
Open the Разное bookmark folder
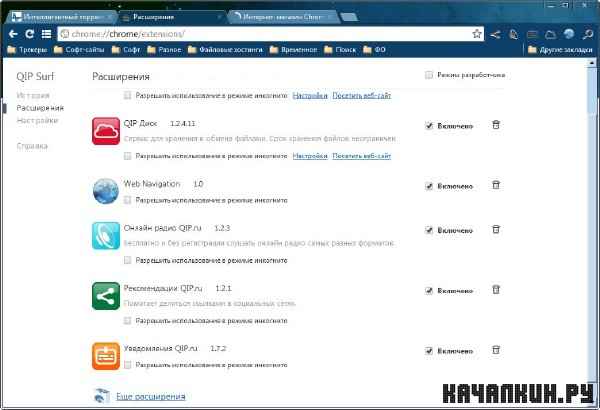click(164, 50)
